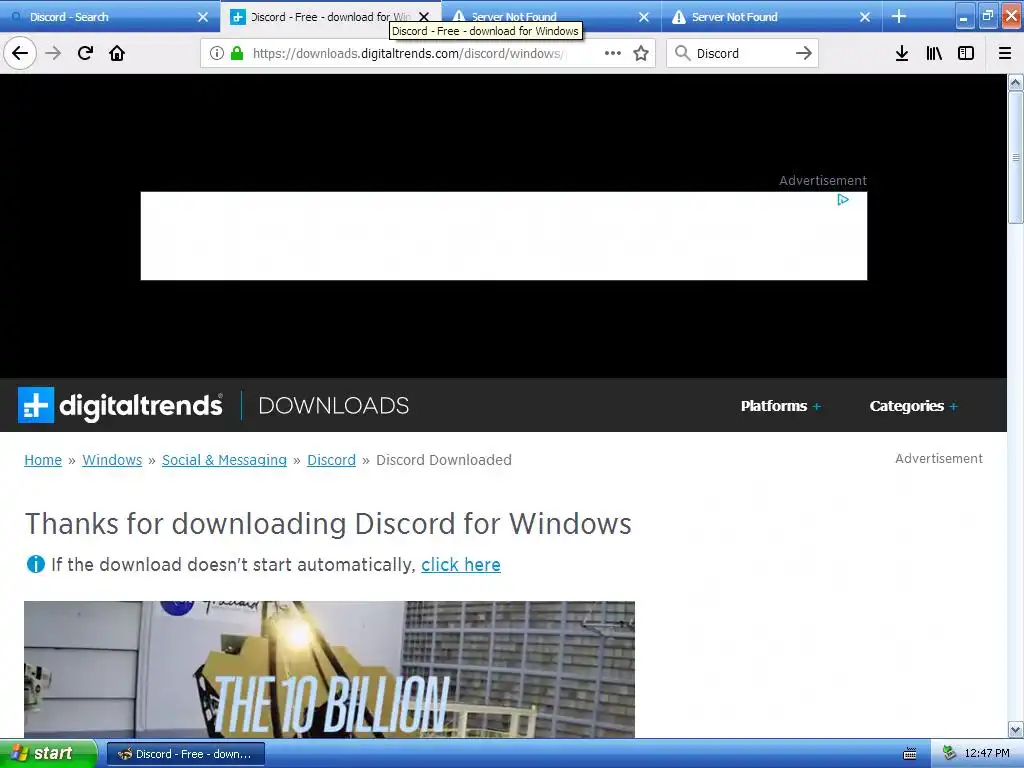Click the green secure connection padlock

pos(237,53)
